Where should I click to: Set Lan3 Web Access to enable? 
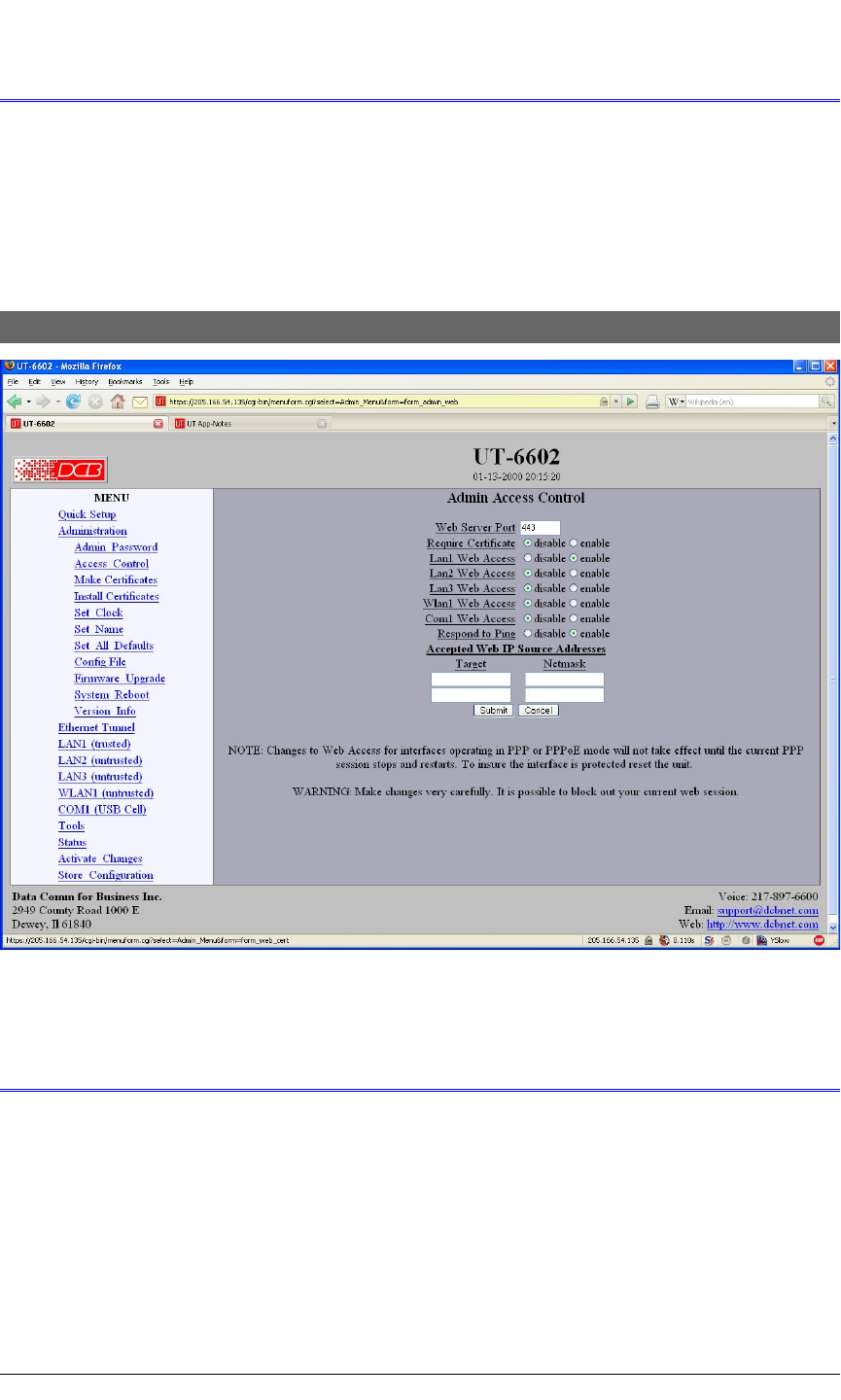tap(574, 588)
